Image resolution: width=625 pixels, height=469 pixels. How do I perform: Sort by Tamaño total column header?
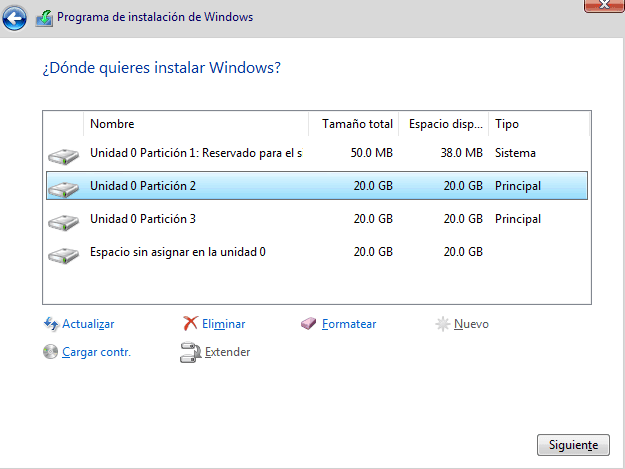357,124
